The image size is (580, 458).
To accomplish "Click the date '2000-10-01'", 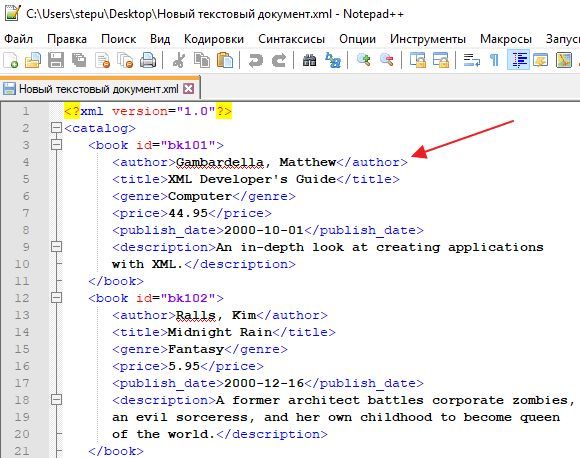I will tap(264, 230).
